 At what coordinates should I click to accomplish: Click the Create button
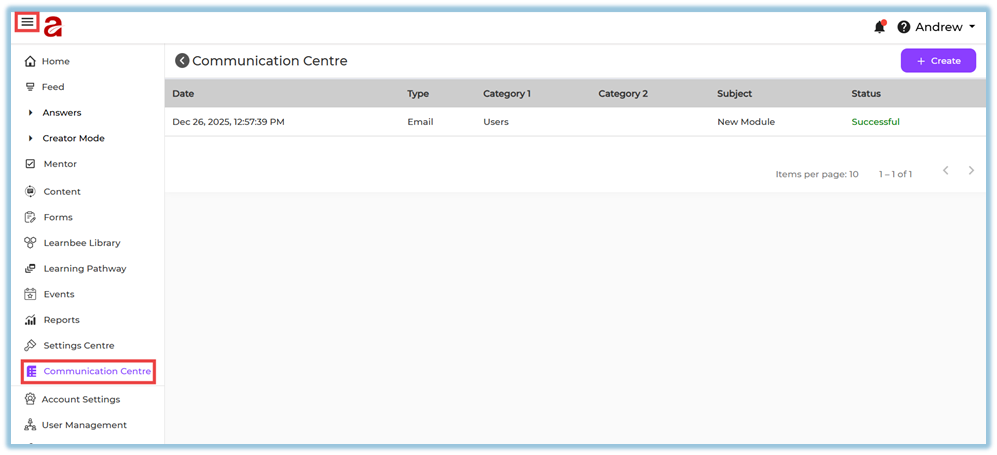[x=937, y=61]
